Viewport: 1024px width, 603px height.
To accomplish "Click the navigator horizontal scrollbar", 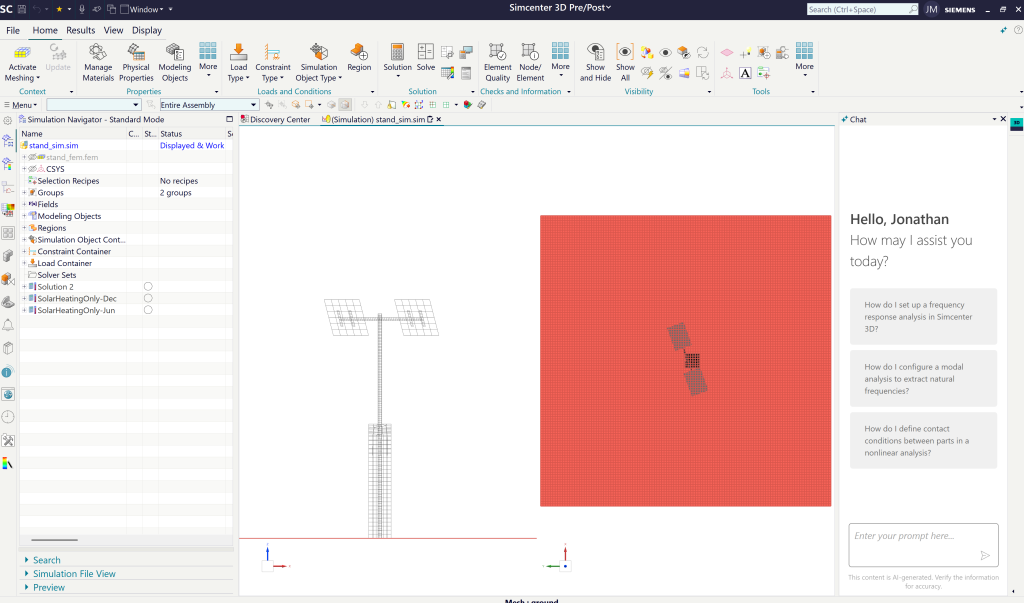I will pyautogui.click(x=54, y=540).
